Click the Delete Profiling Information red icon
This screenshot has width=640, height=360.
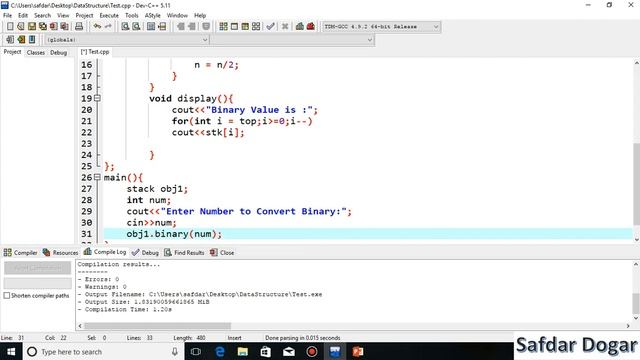[311, 27]
